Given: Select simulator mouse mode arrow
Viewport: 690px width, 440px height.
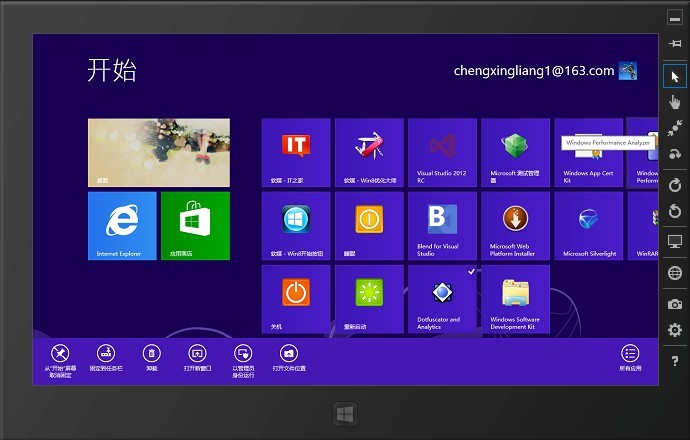Looking at the screenshot, I should click(675, 77).
